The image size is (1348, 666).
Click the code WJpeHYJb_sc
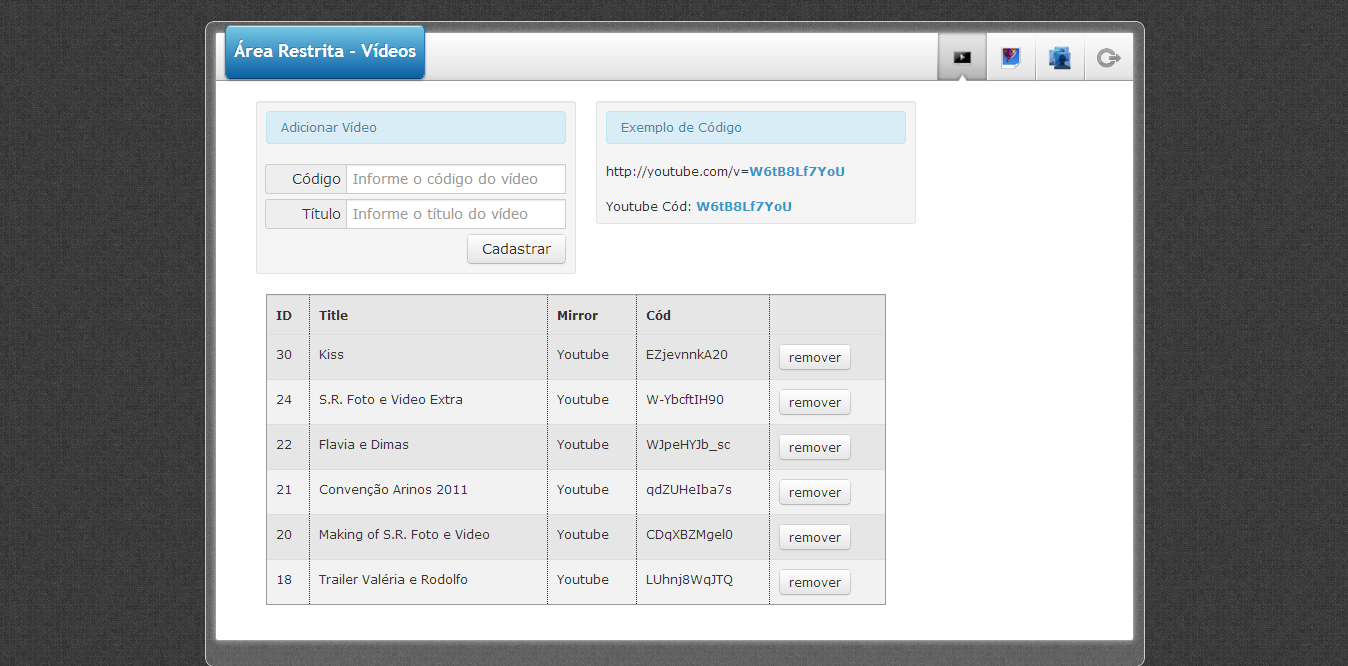(688, 445)
